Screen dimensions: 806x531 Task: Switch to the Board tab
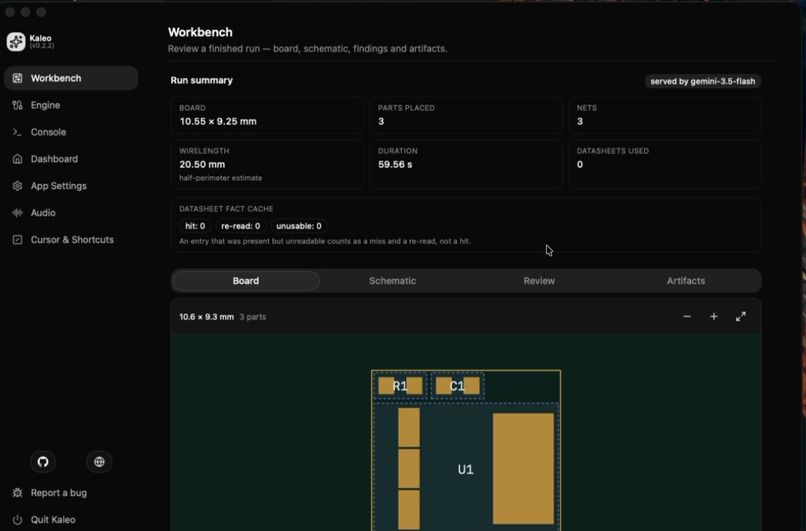246,281
